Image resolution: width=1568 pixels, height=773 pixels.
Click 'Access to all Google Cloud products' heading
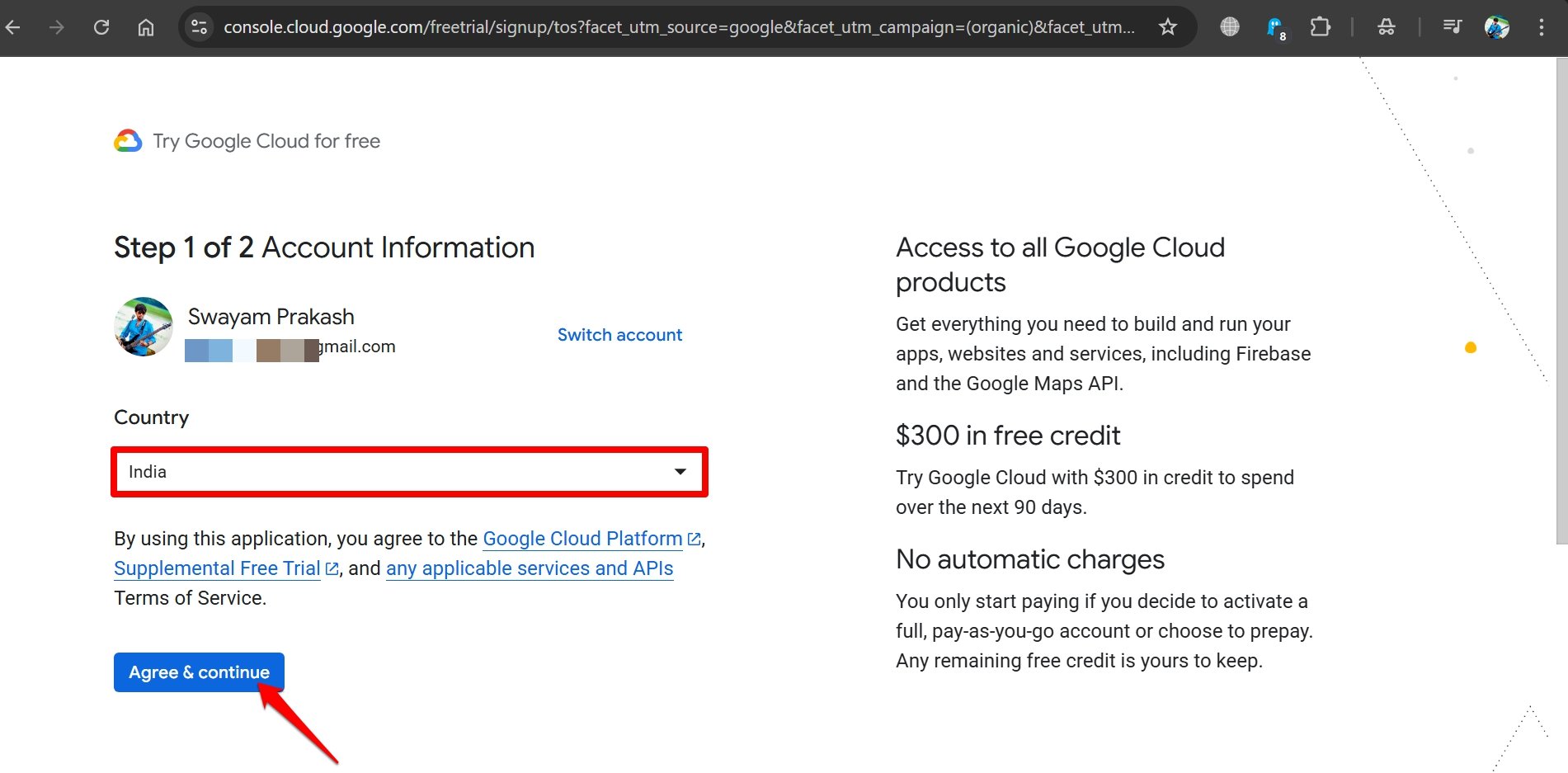pos(1061,265)
